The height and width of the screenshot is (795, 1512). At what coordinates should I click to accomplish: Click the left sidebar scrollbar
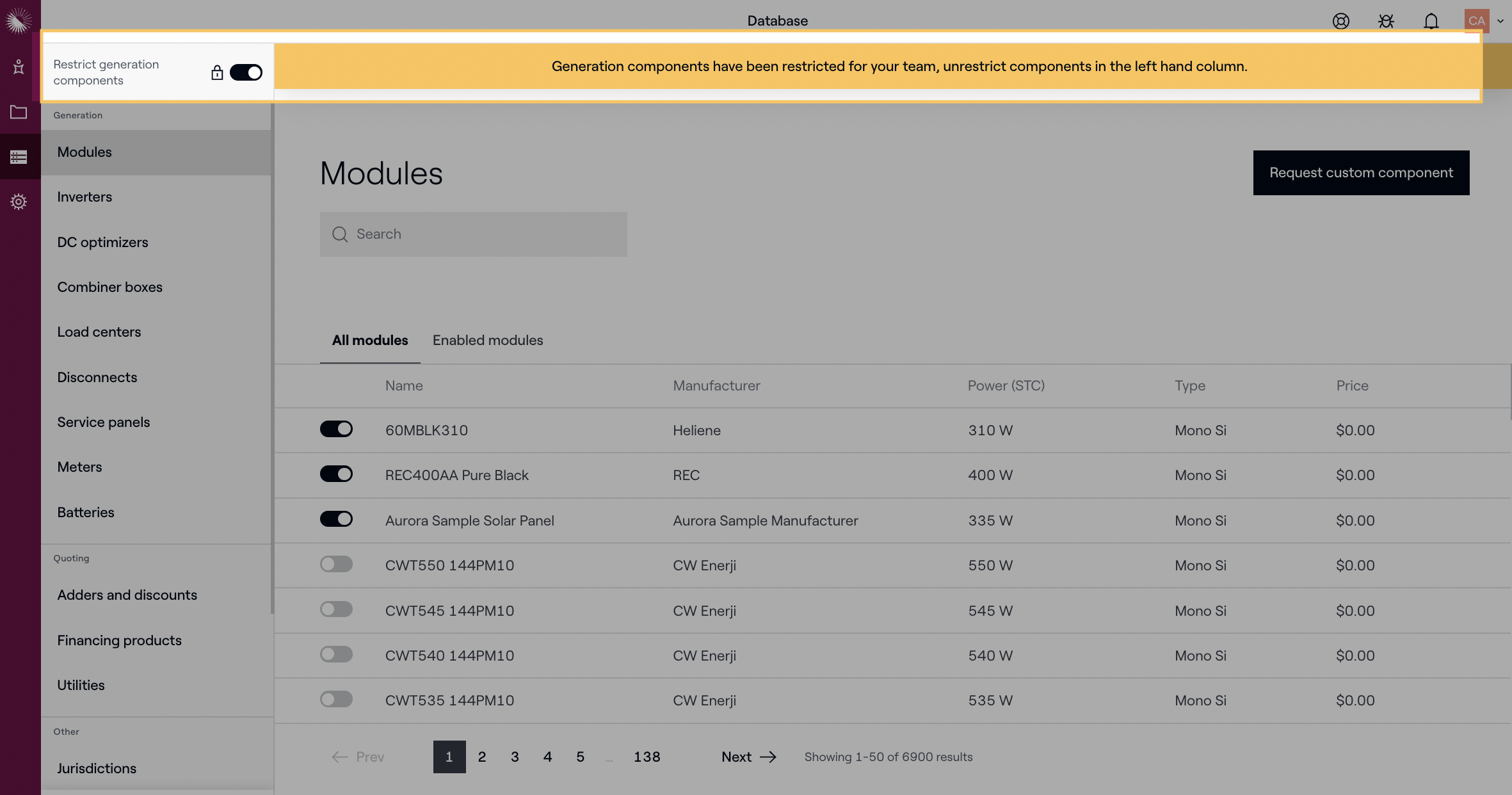[273, 358]
